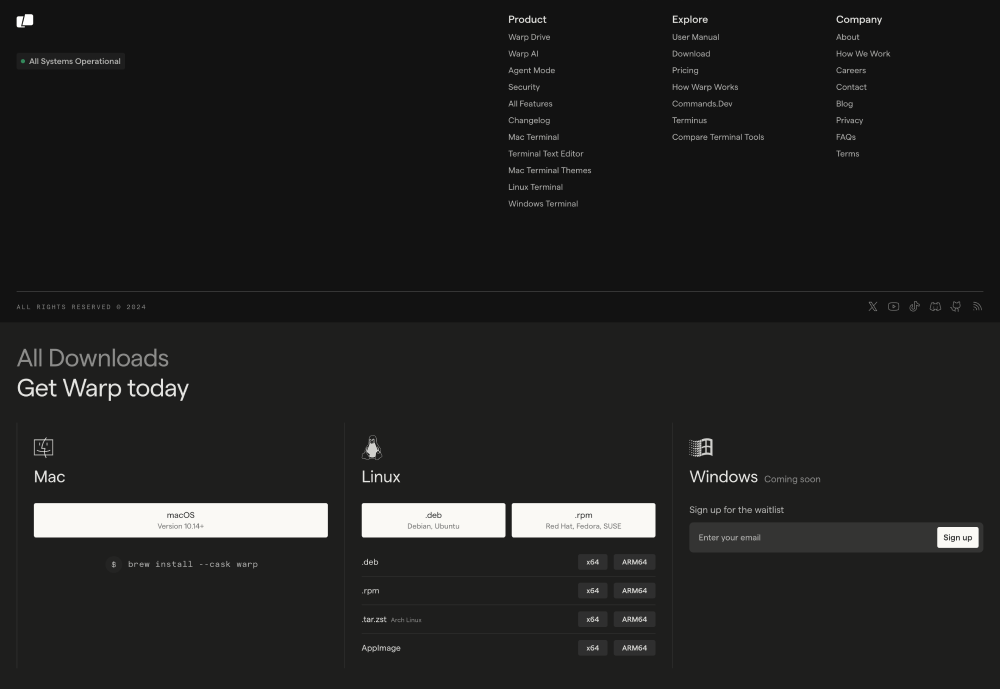Open the About link under Company
Viewport: 1000px width, 689px height.
pos(847,37)
